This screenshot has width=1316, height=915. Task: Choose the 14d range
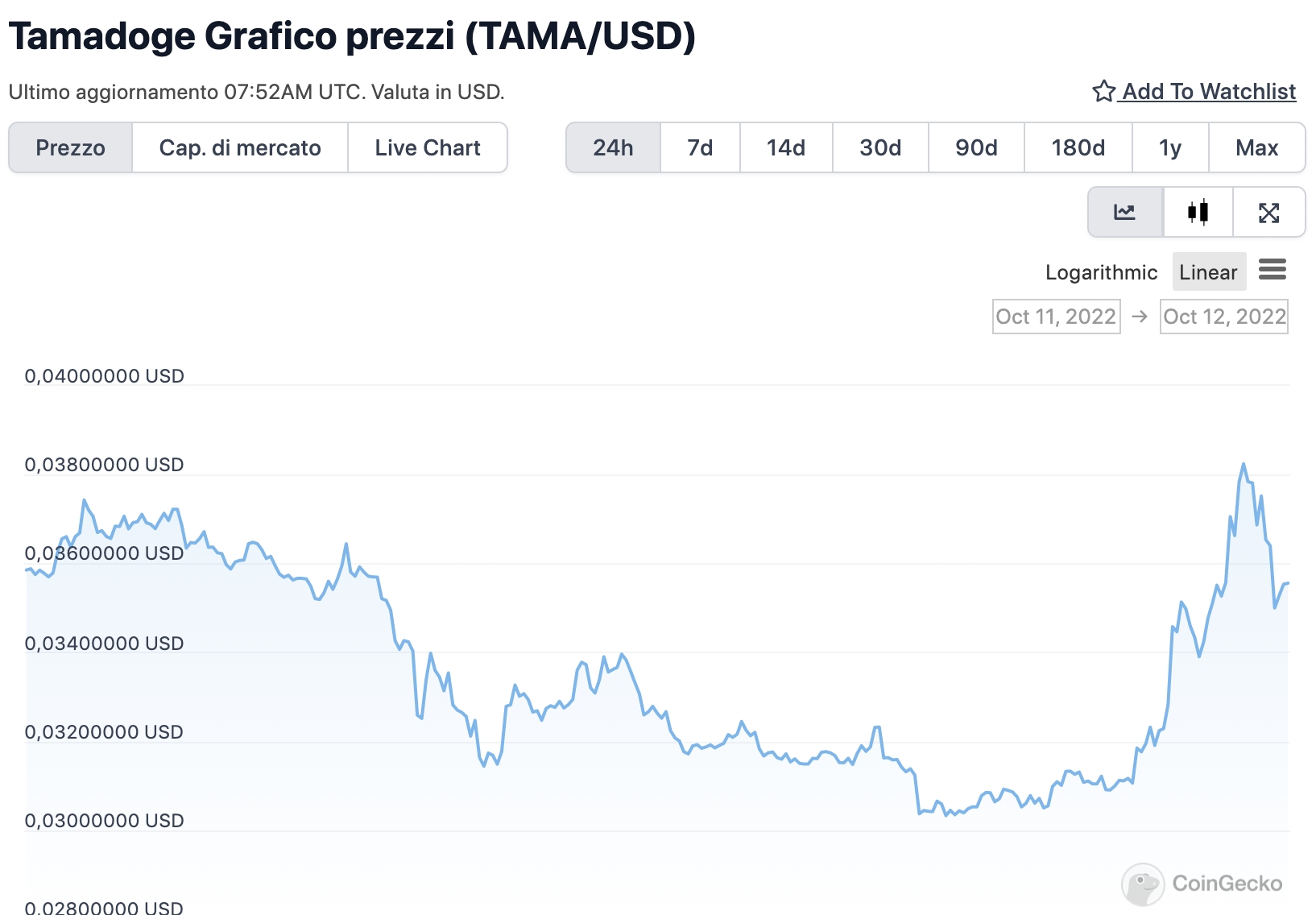pyautogui.click(x=786, y=147)
